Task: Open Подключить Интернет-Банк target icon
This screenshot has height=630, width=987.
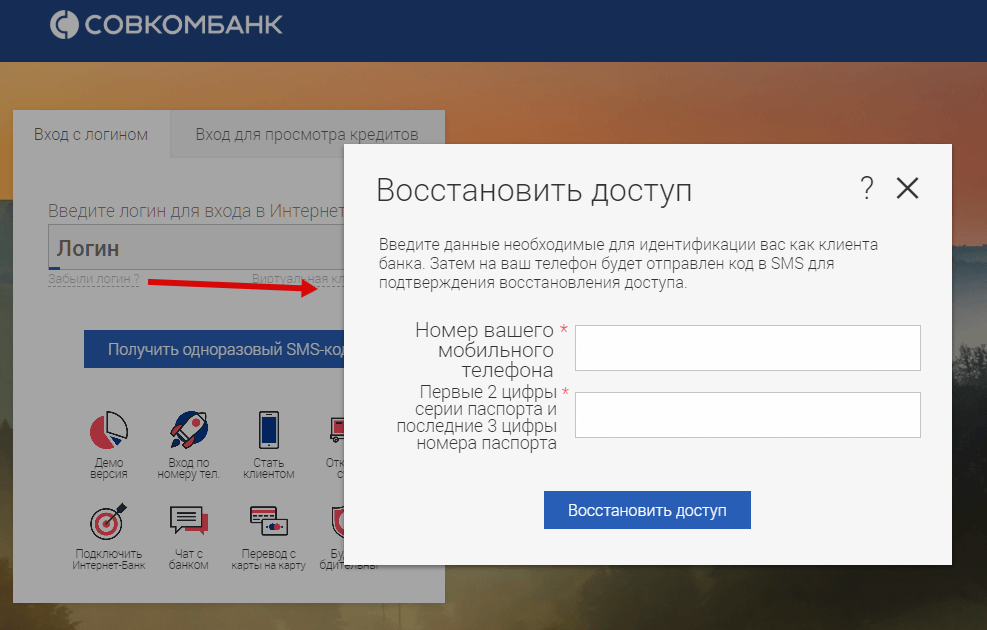Action: point(108,521)
